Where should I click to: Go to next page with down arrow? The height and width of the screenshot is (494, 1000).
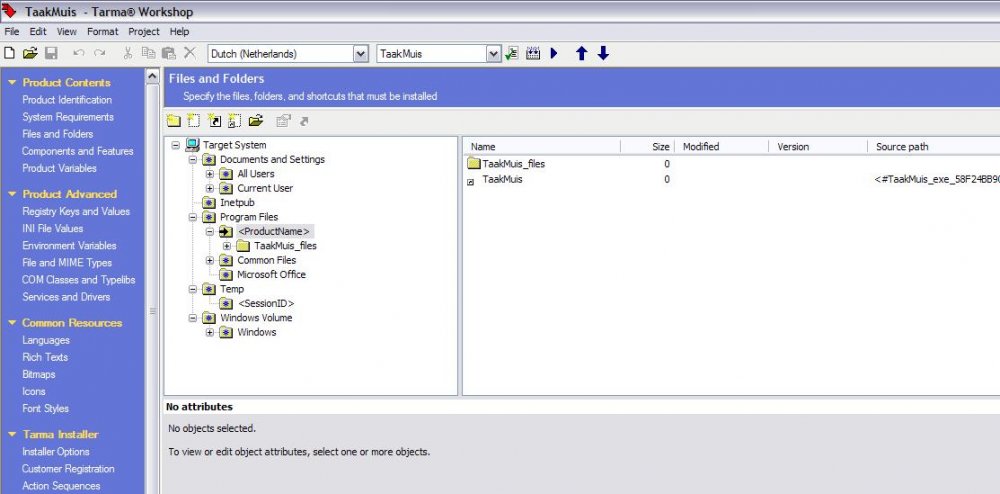click(603, 54)
